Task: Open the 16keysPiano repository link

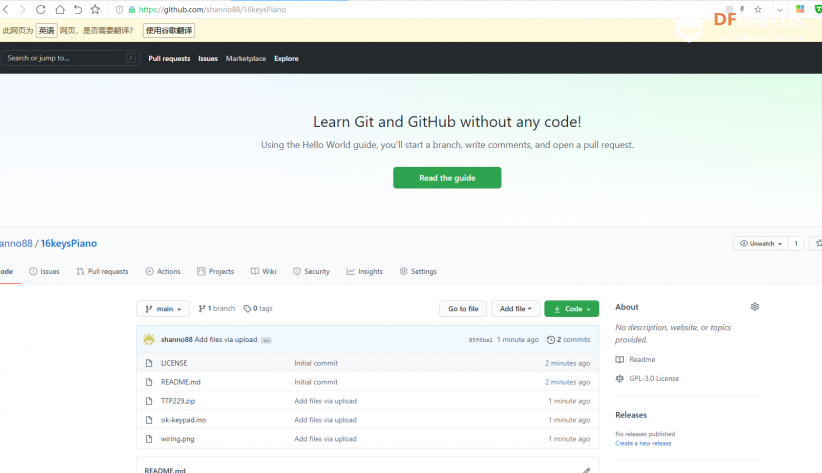Action: [x=69, y=243]
